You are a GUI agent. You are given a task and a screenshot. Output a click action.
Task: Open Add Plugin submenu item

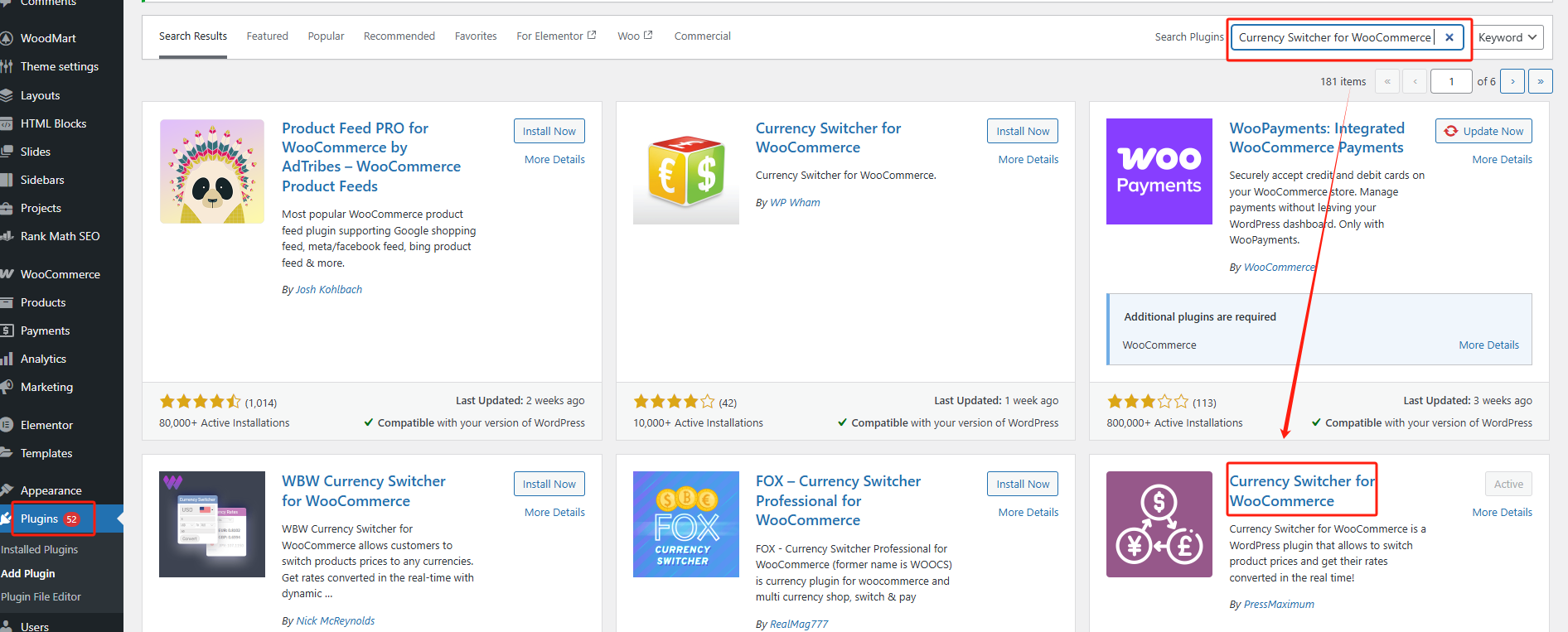point(28,573)
